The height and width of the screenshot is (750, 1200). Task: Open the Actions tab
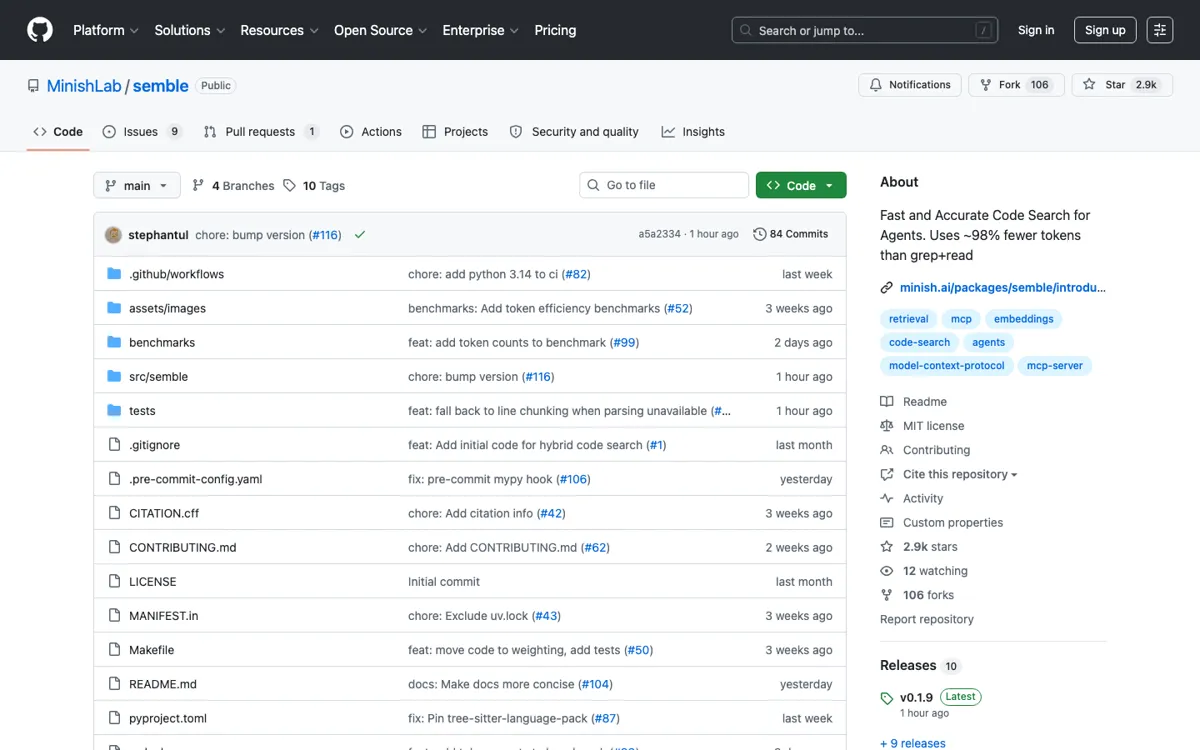pyautogui.click(x=371, y=132)
